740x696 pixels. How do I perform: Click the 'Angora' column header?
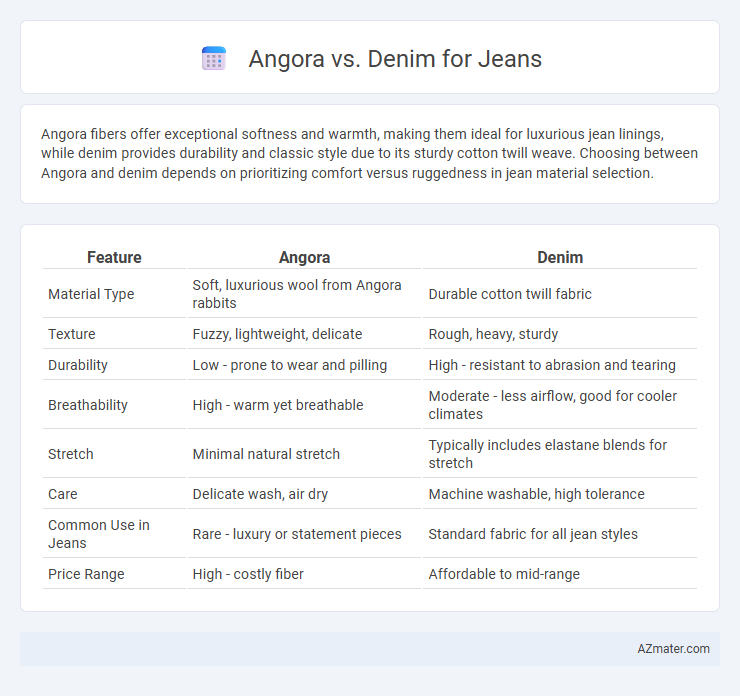point(304,257)
